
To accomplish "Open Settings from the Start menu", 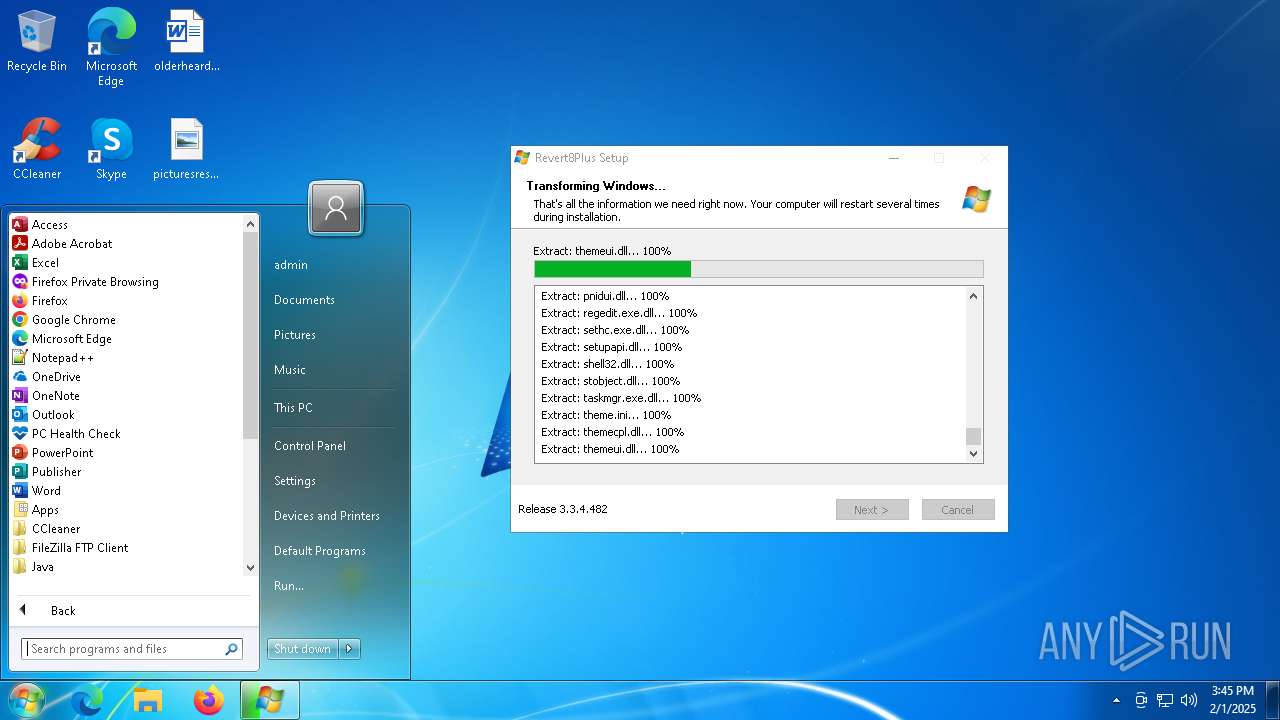I will click(x=295, y=481).
